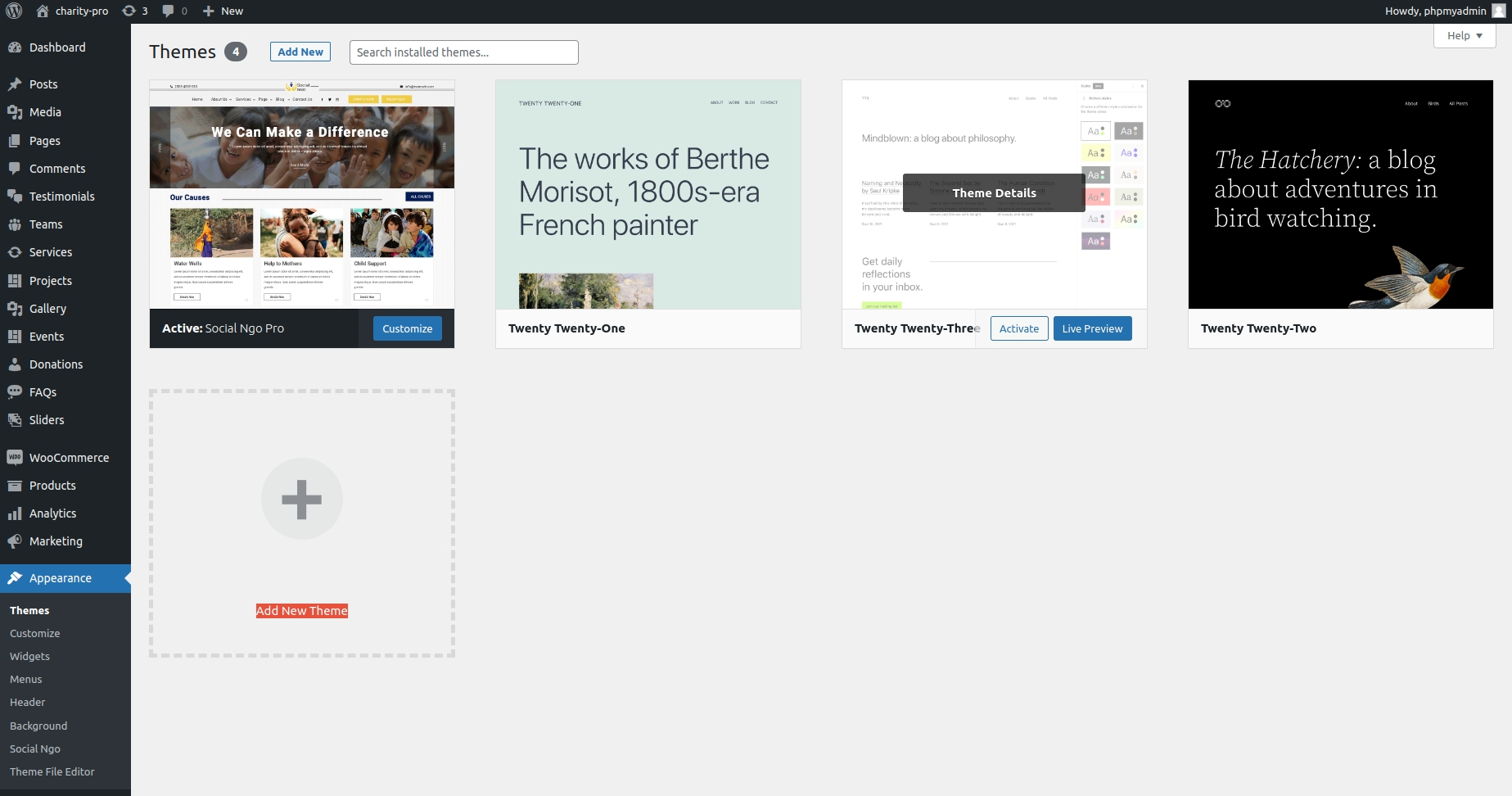Click the theme count badge 4
Image resolution: width=1512 pixels, height=796 pixels.
tap(236, 52)
